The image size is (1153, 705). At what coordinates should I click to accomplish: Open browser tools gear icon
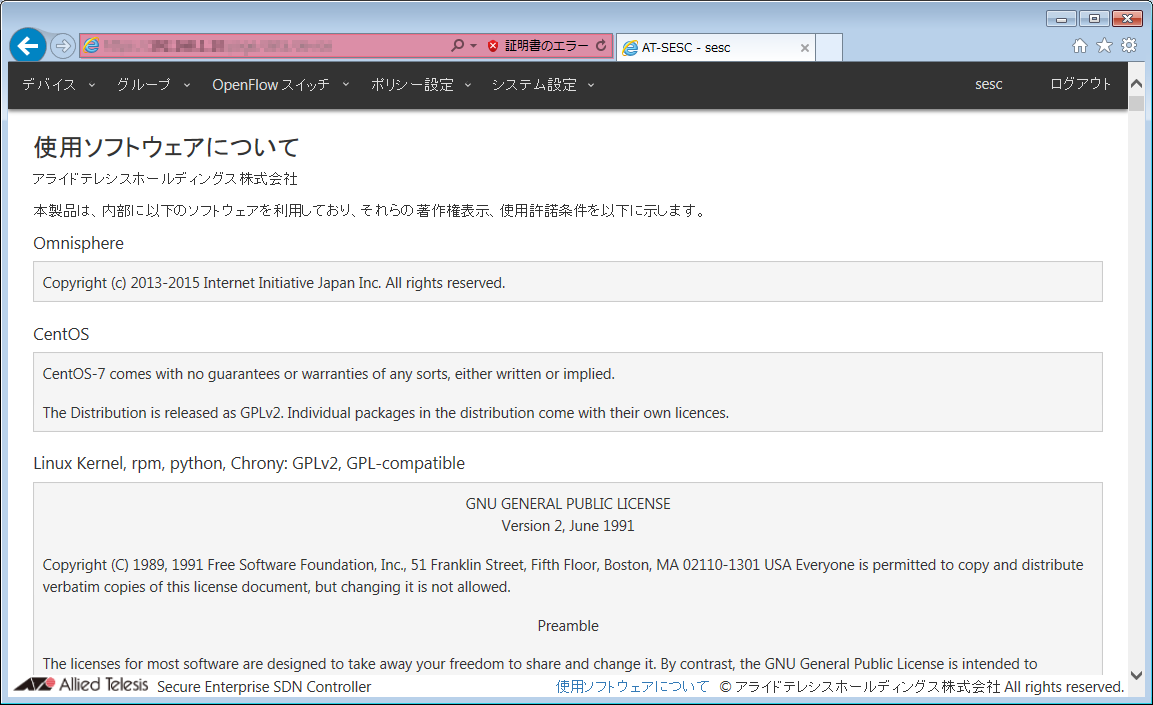[1129, 46]
